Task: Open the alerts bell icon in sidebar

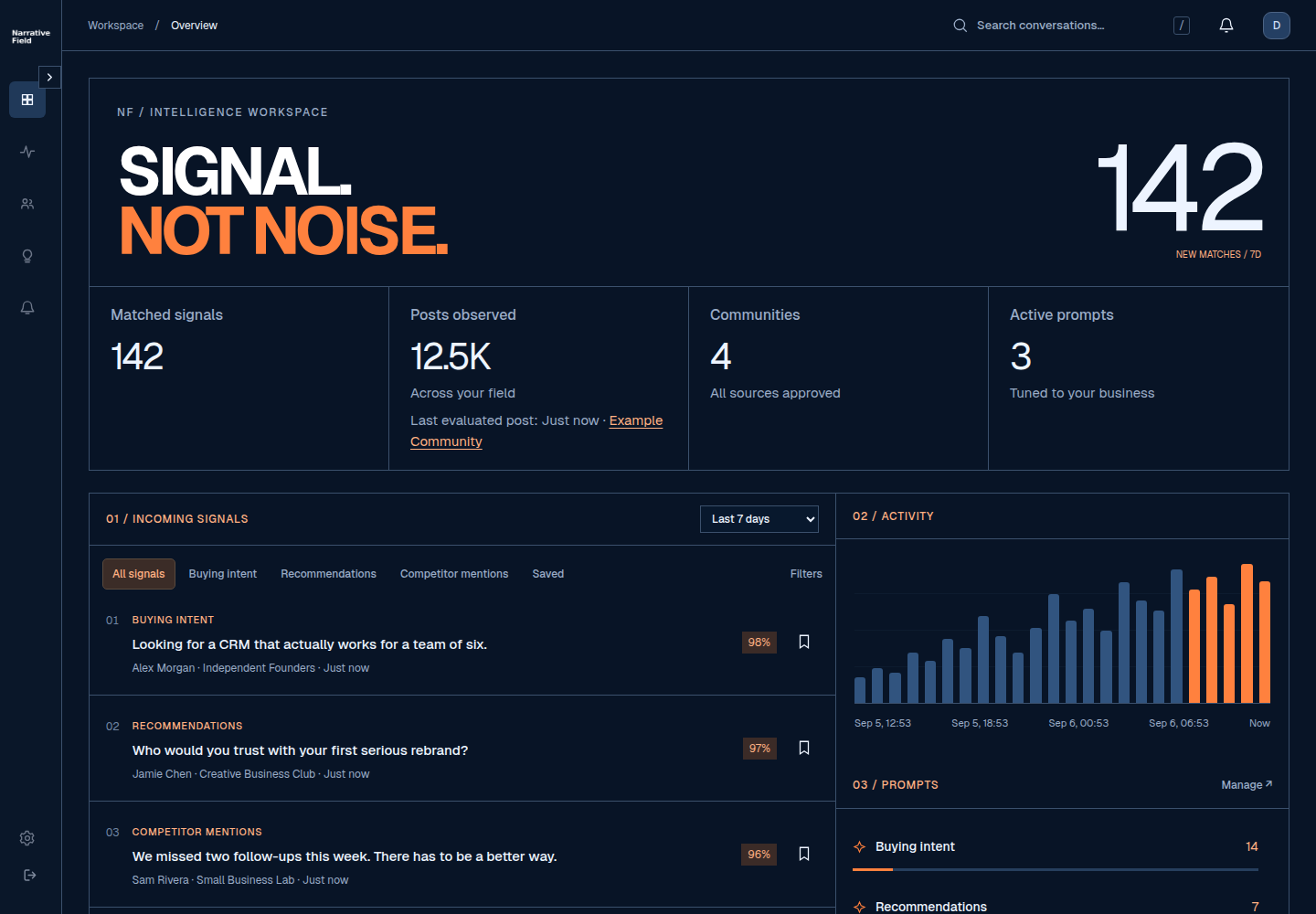Action: click(x=27, y=308)
